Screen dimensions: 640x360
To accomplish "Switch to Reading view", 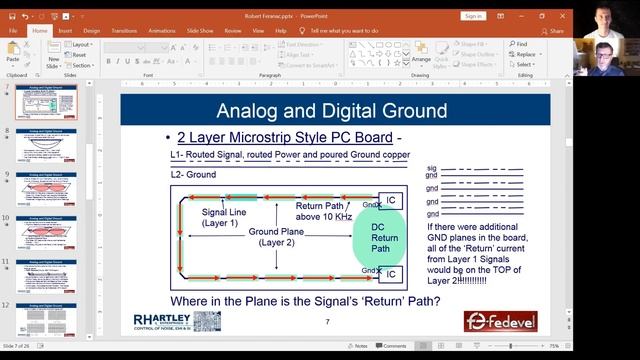I will (459, 346).
